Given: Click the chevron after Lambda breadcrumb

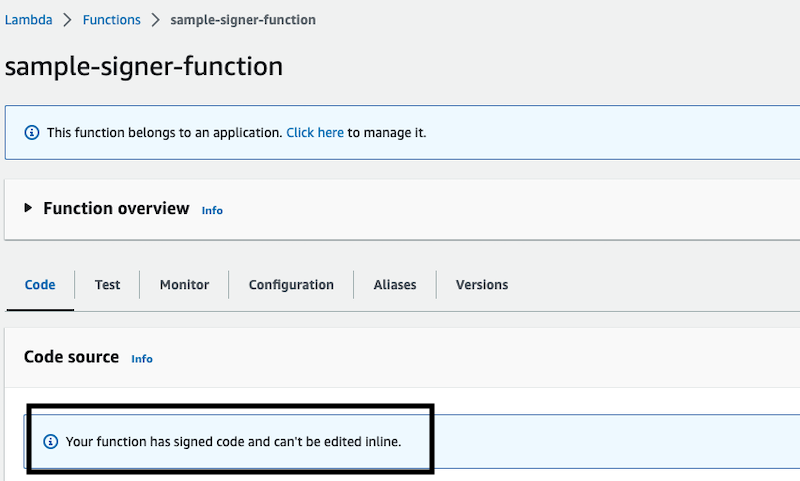Looking at the screenshot, I should [x=67, y=20].
